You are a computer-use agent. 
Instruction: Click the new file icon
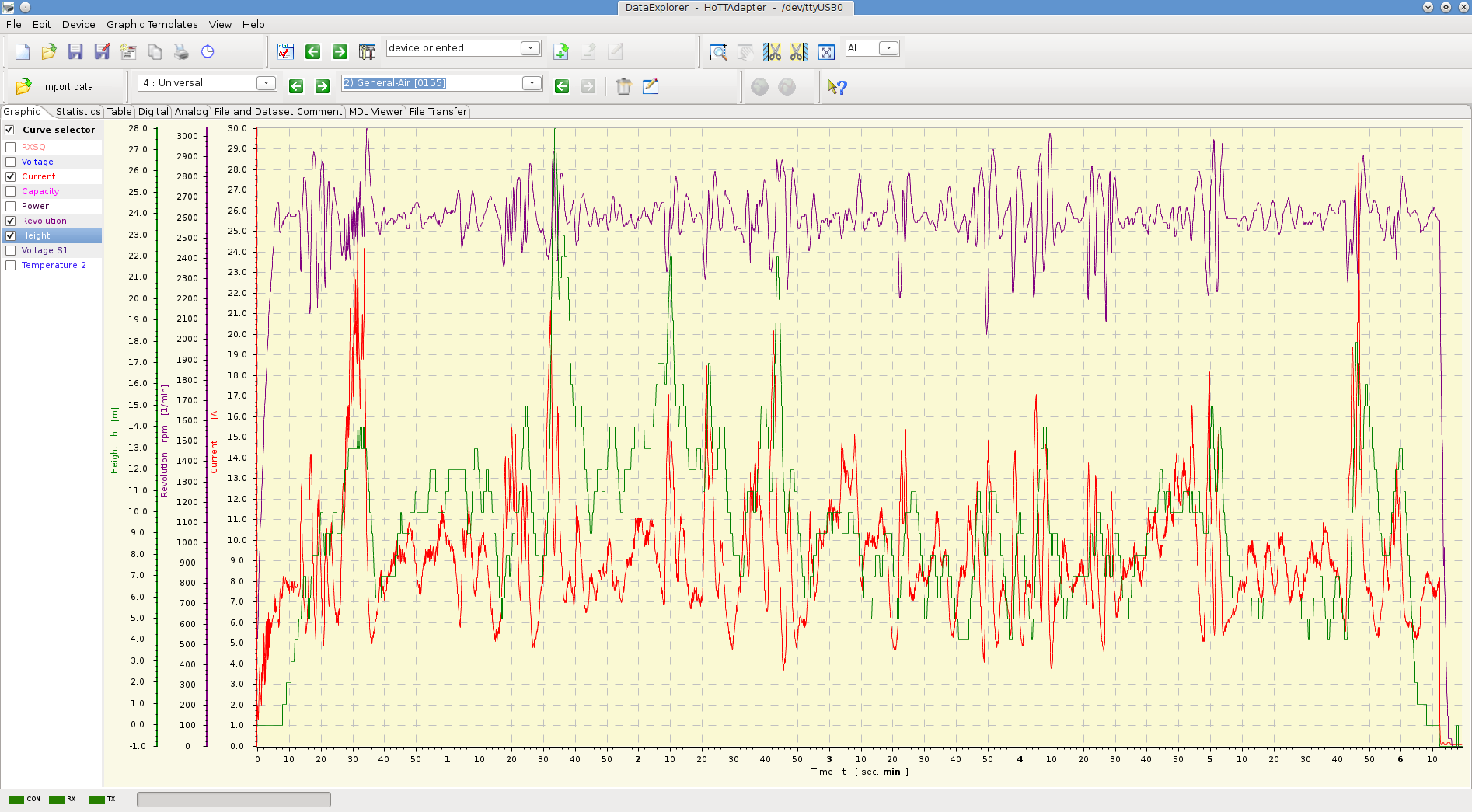point(23,52)
